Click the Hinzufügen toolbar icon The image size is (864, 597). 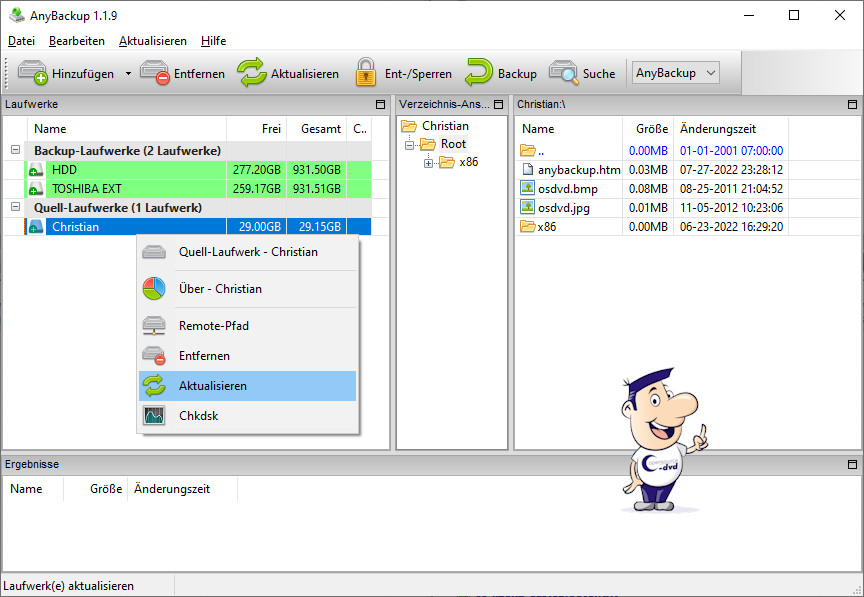click(x=33, y=73)
